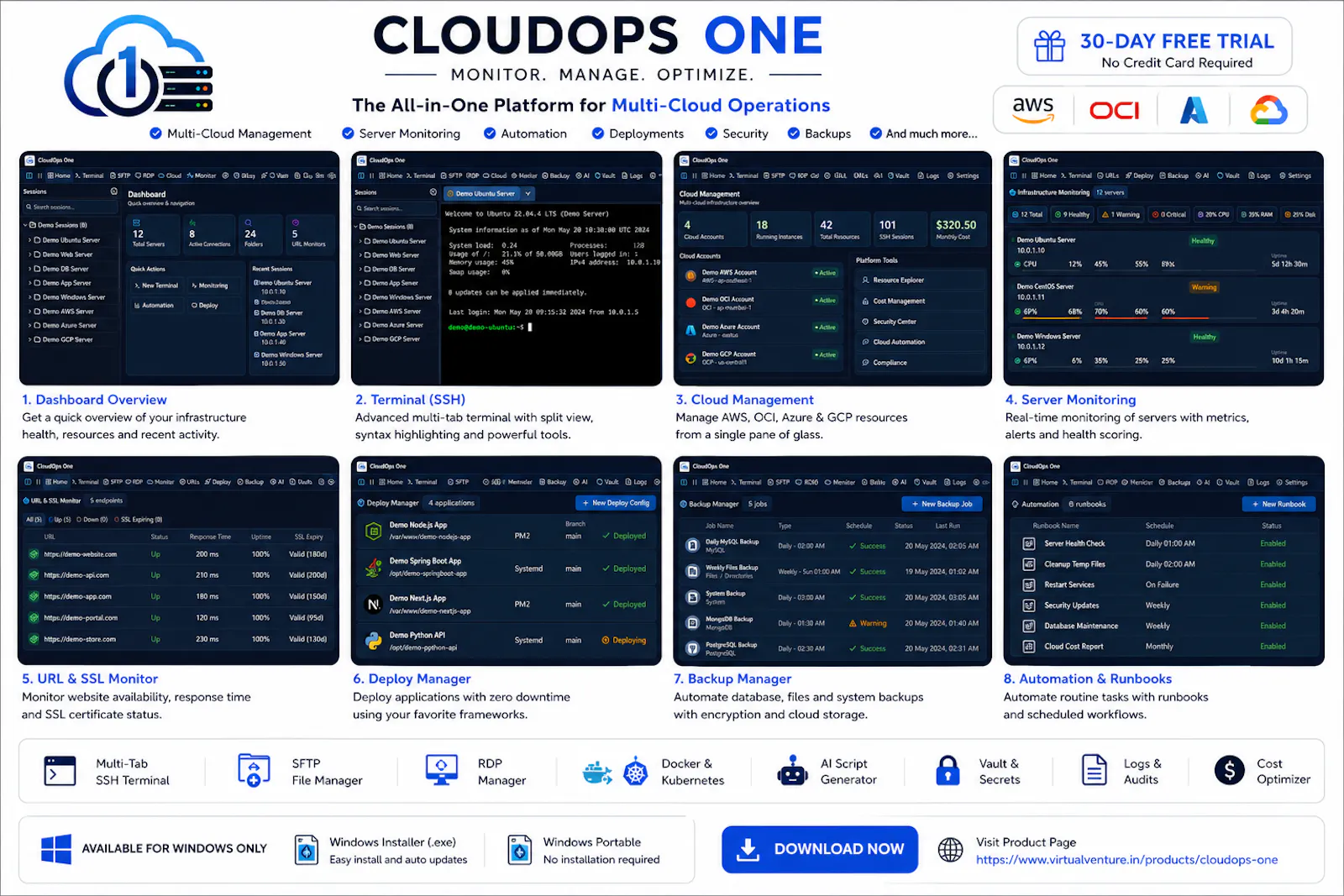Click the SFTP File Manager icon
The height and width of the screenshot is (896, 1344).
(254, 770)
